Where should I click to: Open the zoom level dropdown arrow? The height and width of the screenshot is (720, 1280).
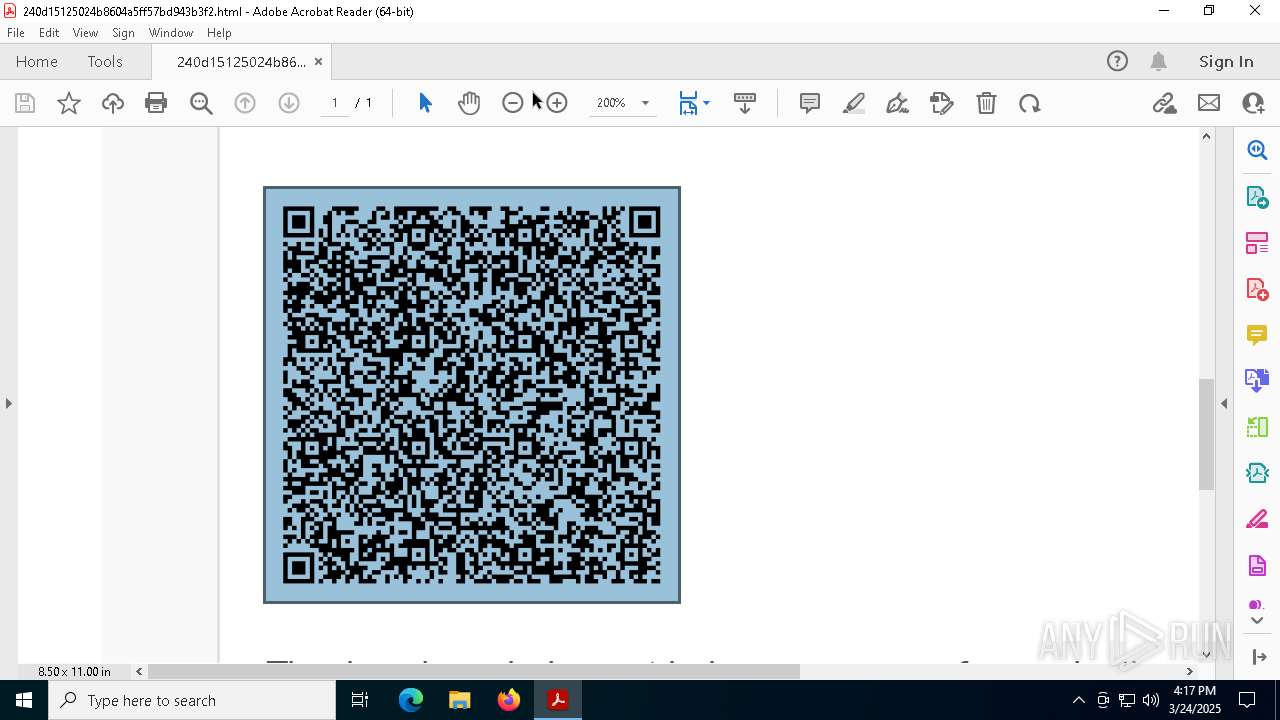click(645, 103)
